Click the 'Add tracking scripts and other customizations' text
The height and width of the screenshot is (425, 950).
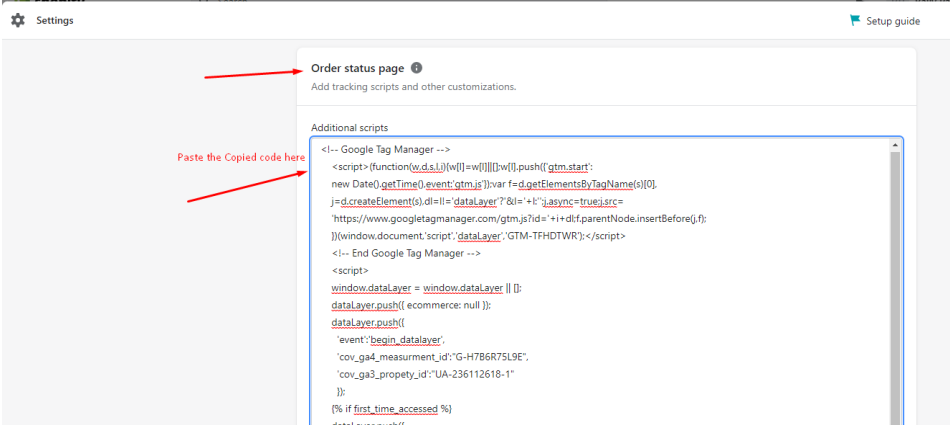click(413, 87)
